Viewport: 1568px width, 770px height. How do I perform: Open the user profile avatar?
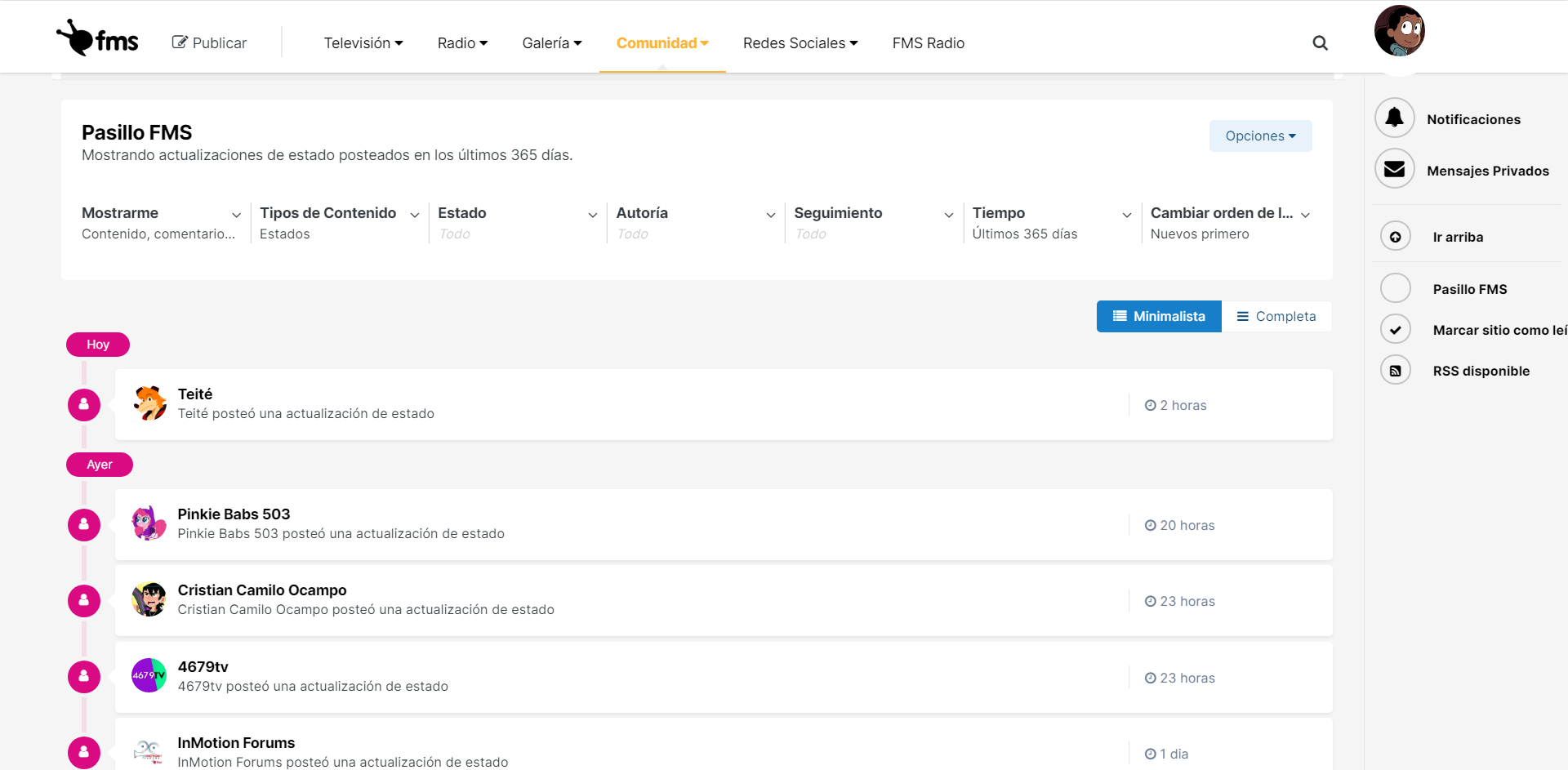(1399, 31)
